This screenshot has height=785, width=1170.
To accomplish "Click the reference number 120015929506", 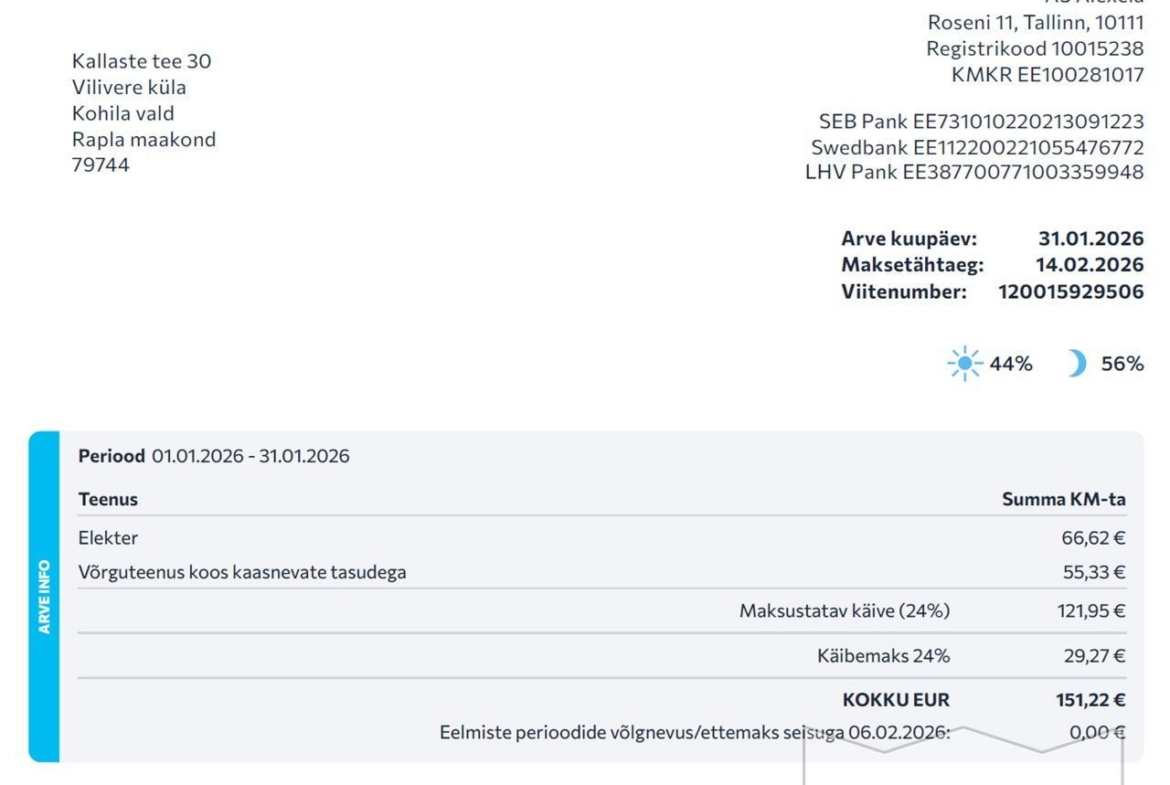I will 1071,292.
